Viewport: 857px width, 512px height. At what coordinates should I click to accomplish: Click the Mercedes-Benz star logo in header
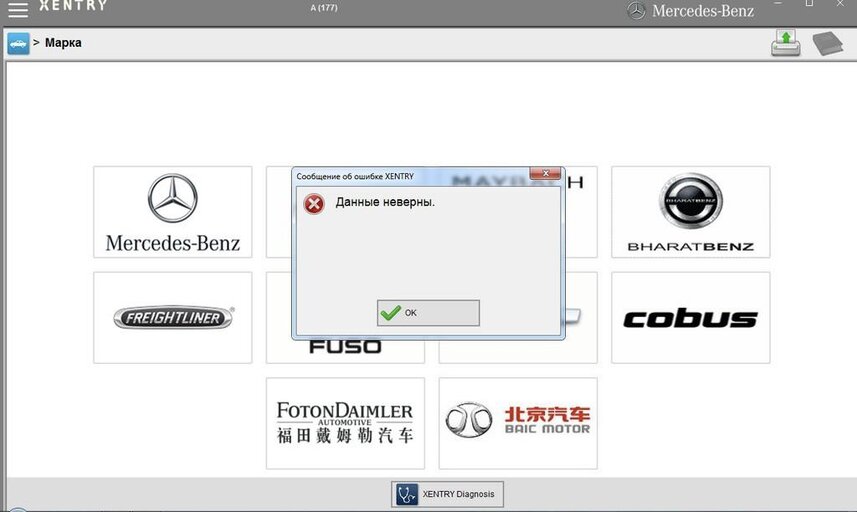tap(636, 10)
